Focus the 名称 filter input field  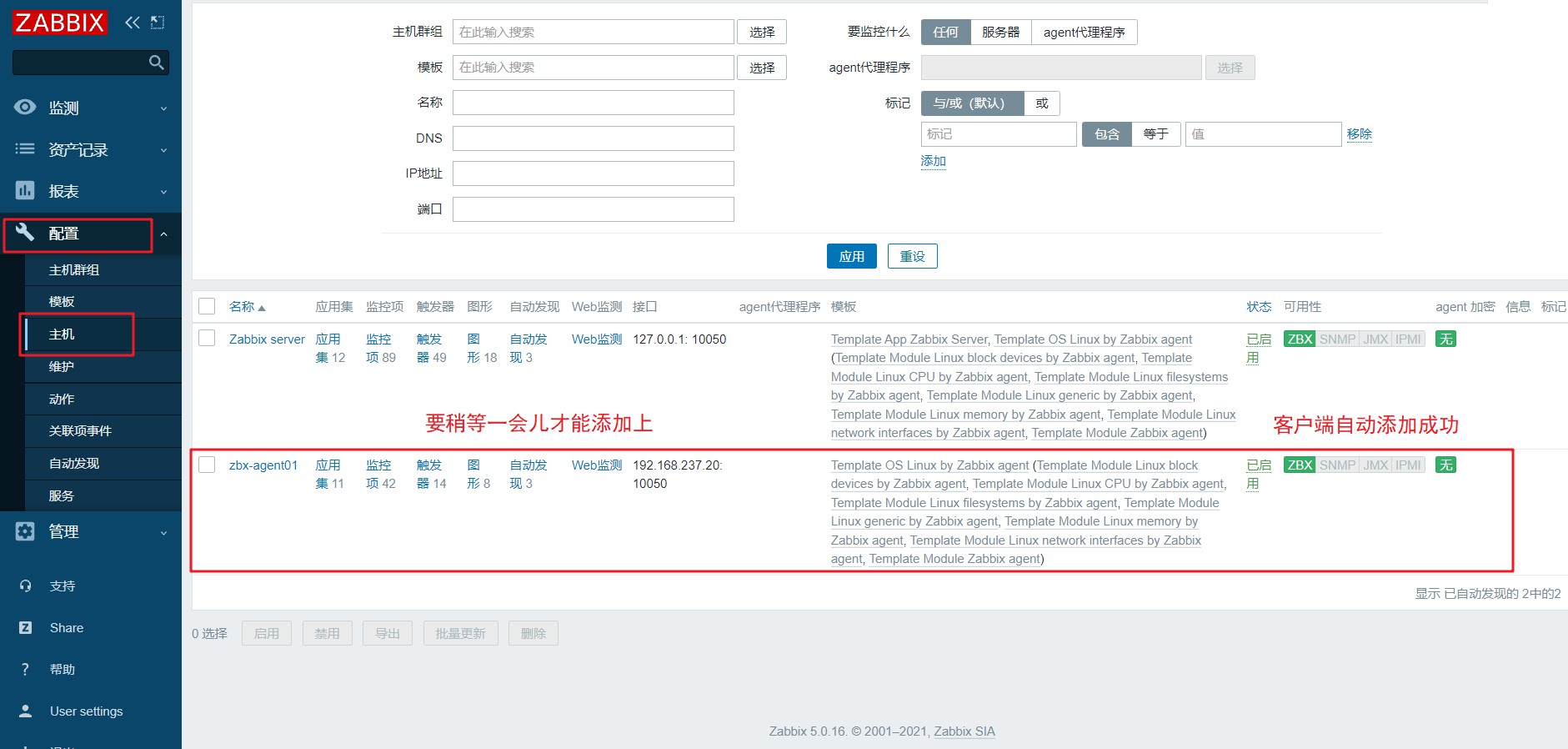click(x=593, y=103)
